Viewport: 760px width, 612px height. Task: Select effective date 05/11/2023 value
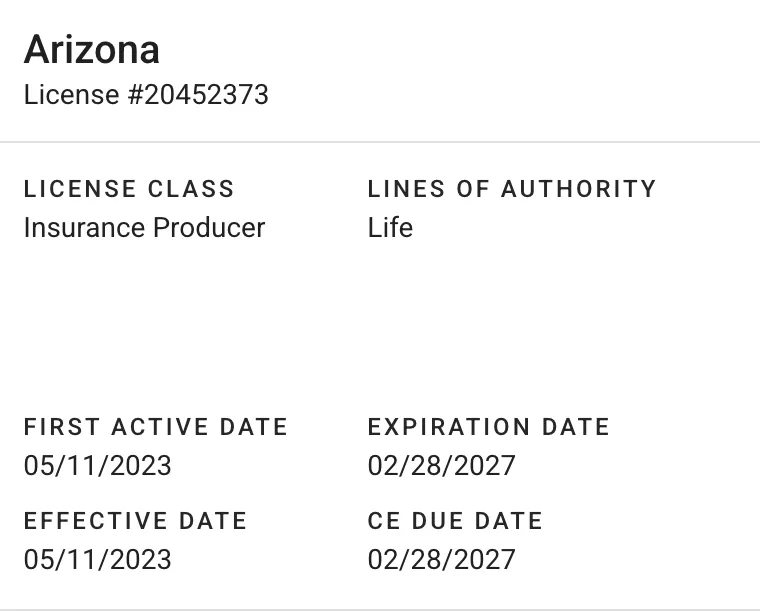tap(98, 559)
